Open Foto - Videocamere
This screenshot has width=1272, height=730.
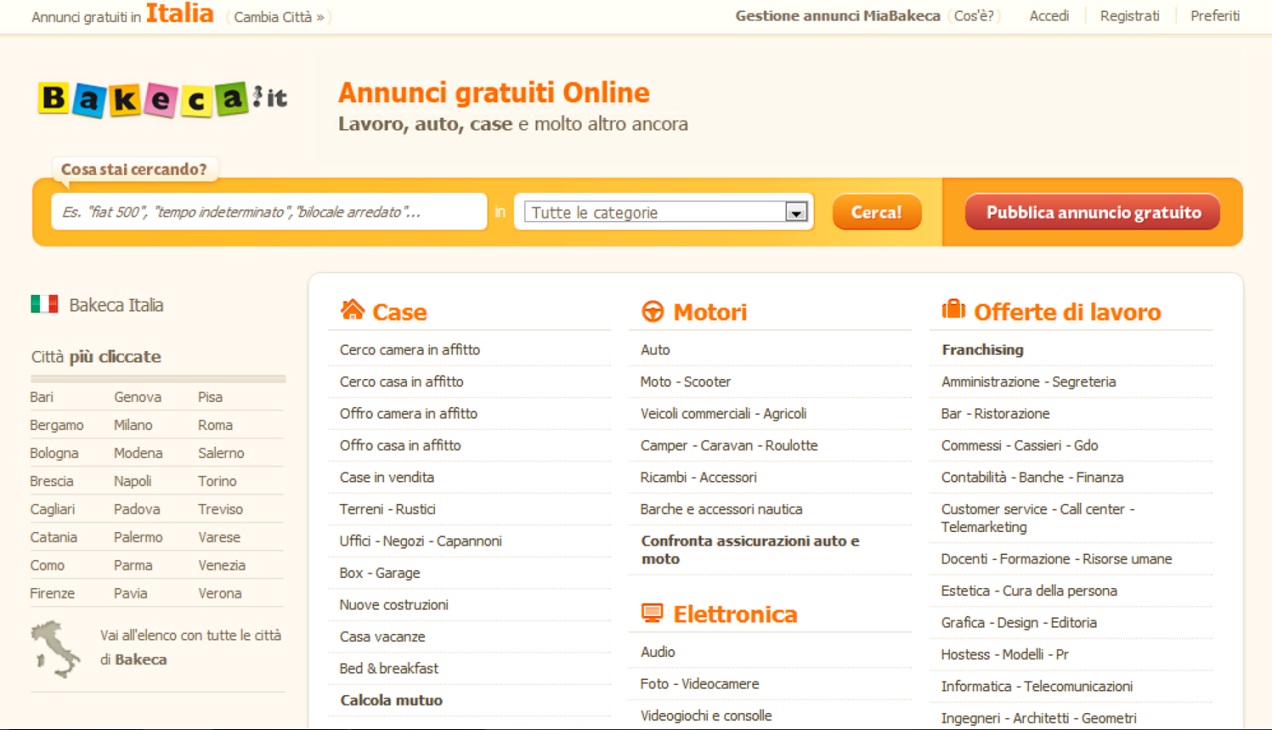pos(700,684)
